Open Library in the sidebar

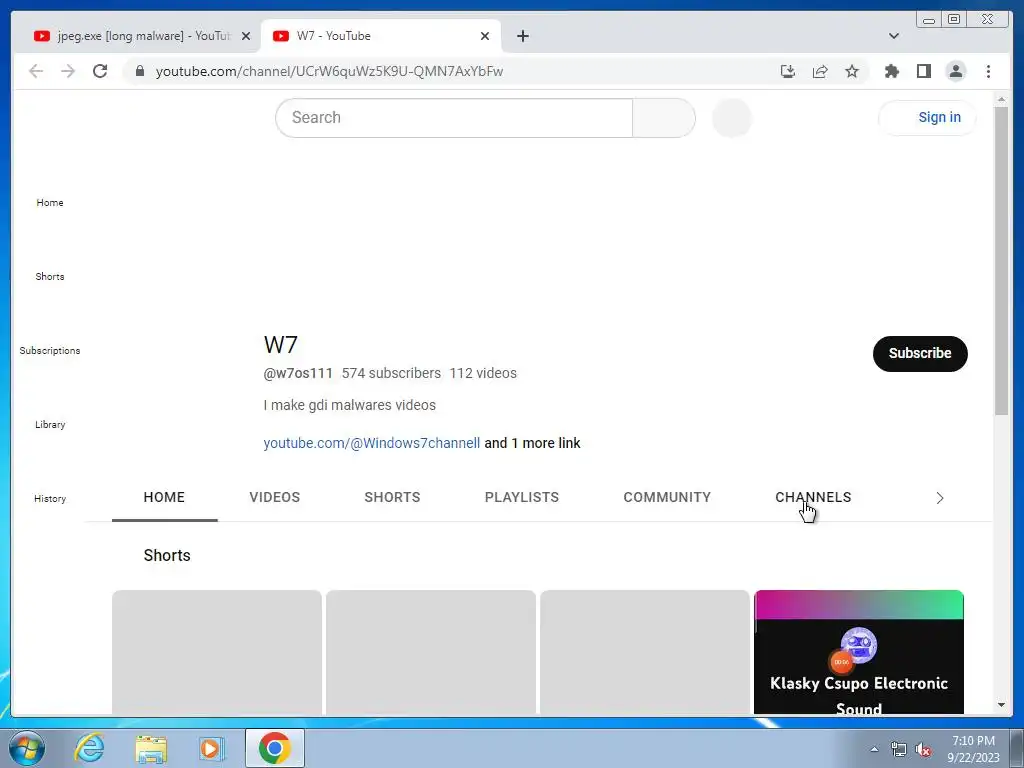[50, 424]
